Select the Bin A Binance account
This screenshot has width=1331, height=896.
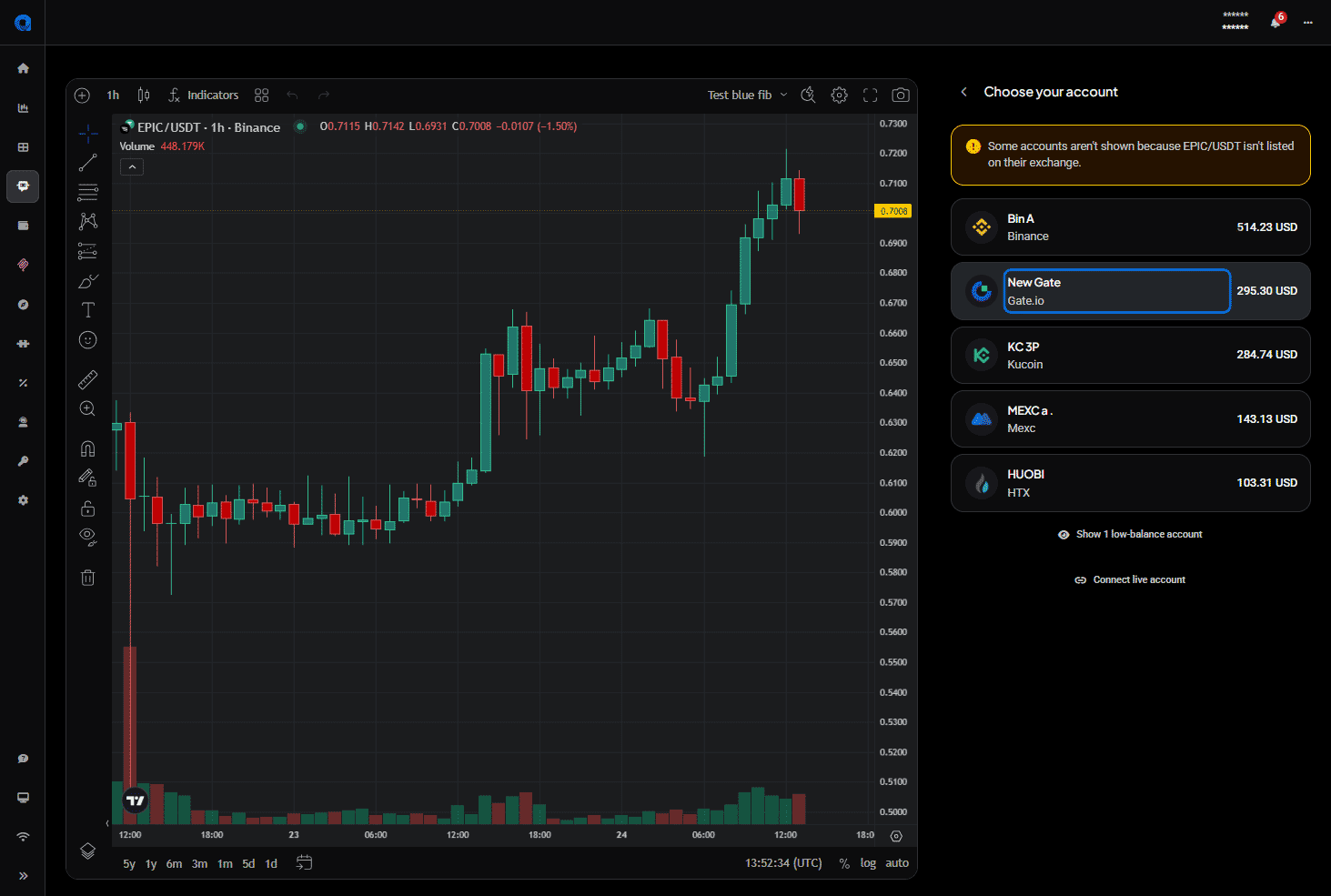1131,227
